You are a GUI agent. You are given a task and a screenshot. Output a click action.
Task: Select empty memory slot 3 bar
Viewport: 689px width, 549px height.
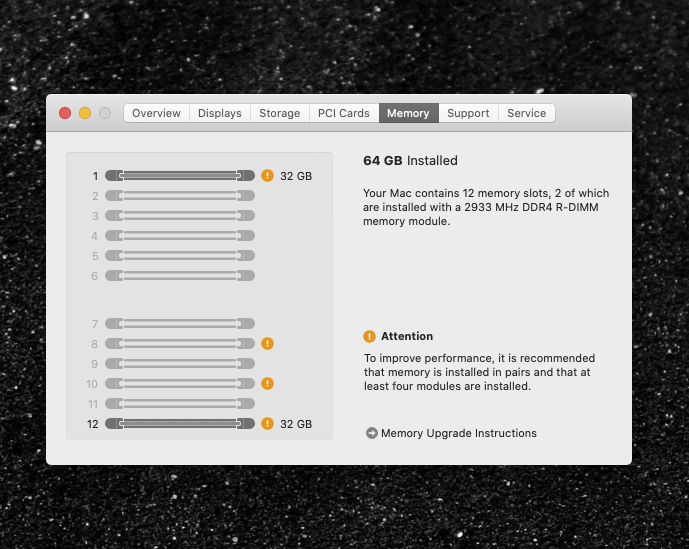[180, 215]
